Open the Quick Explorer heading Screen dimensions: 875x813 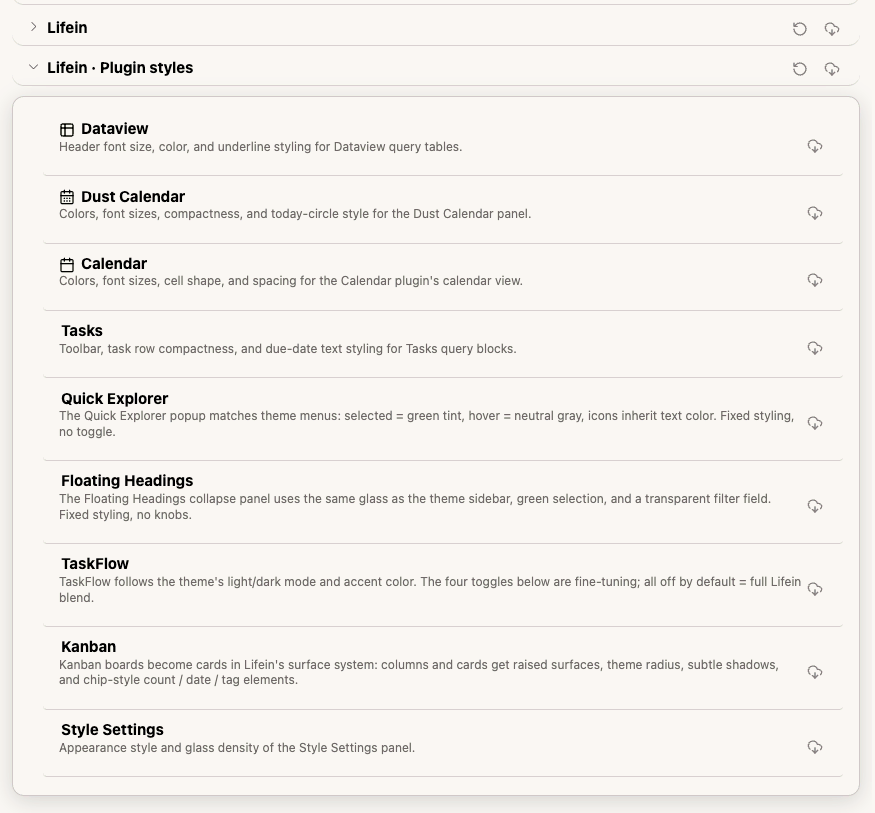click(x=114, y=398)
